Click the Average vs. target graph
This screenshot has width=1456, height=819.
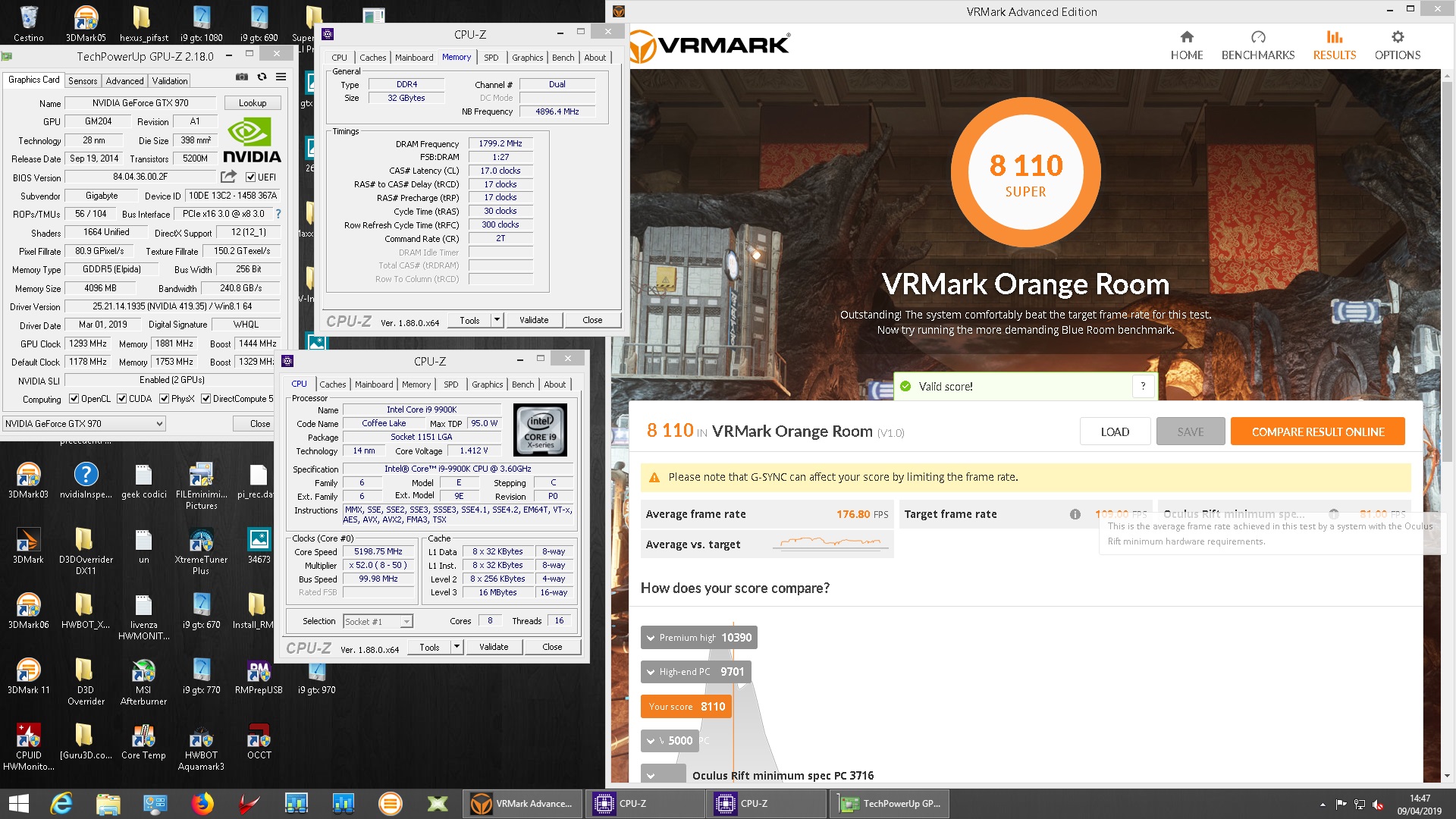pos(831,543)
